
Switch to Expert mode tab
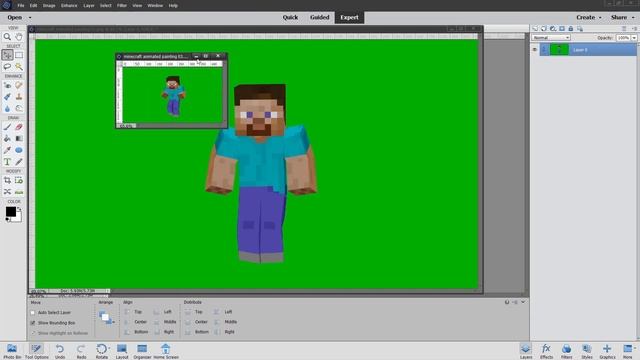tap(349, 18)
